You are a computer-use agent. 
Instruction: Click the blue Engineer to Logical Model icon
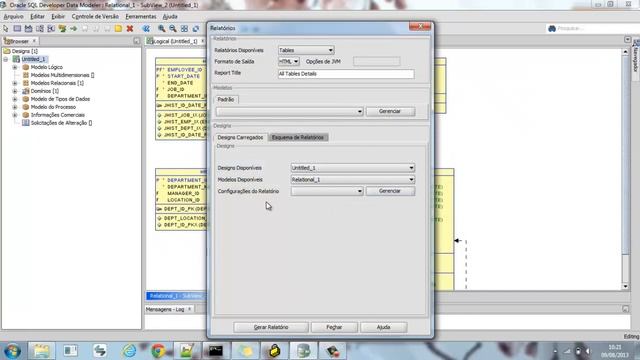146,29
